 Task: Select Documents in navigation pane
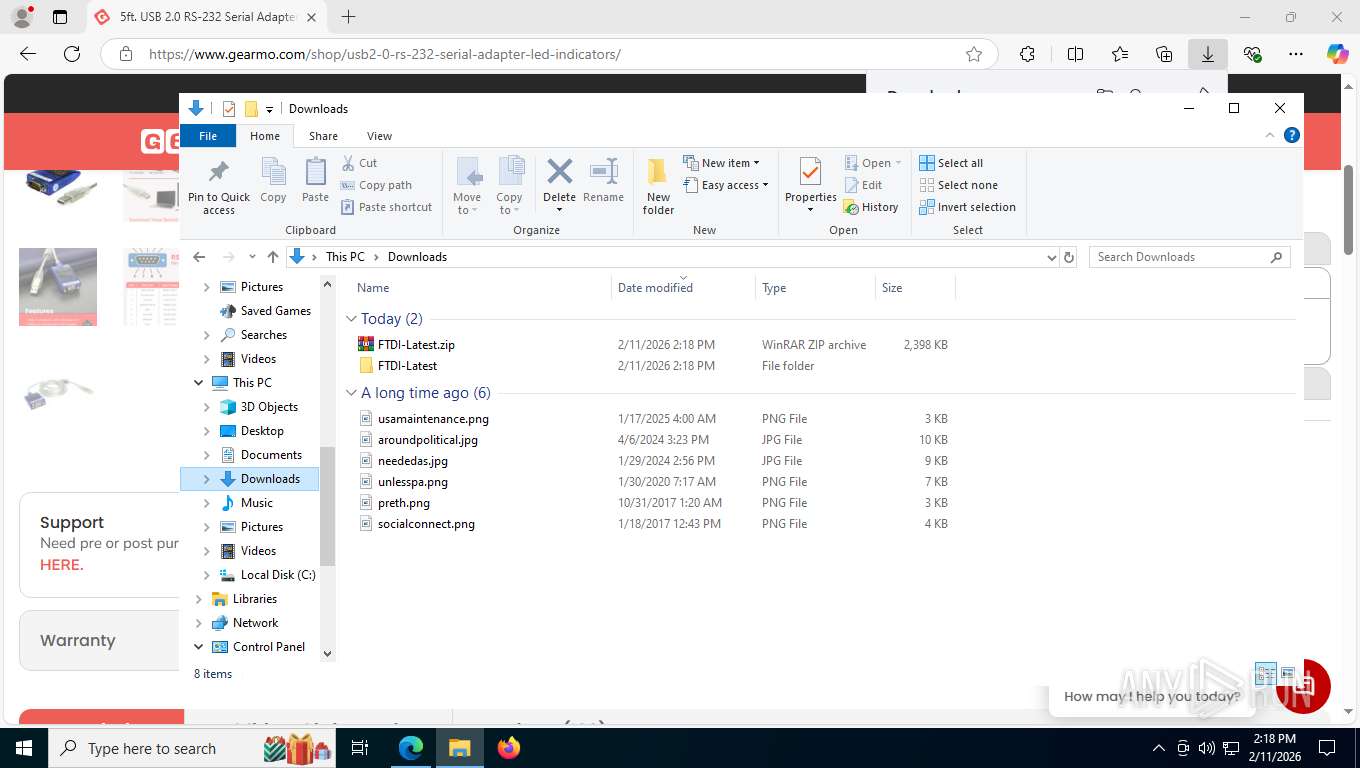pos(271,455)
